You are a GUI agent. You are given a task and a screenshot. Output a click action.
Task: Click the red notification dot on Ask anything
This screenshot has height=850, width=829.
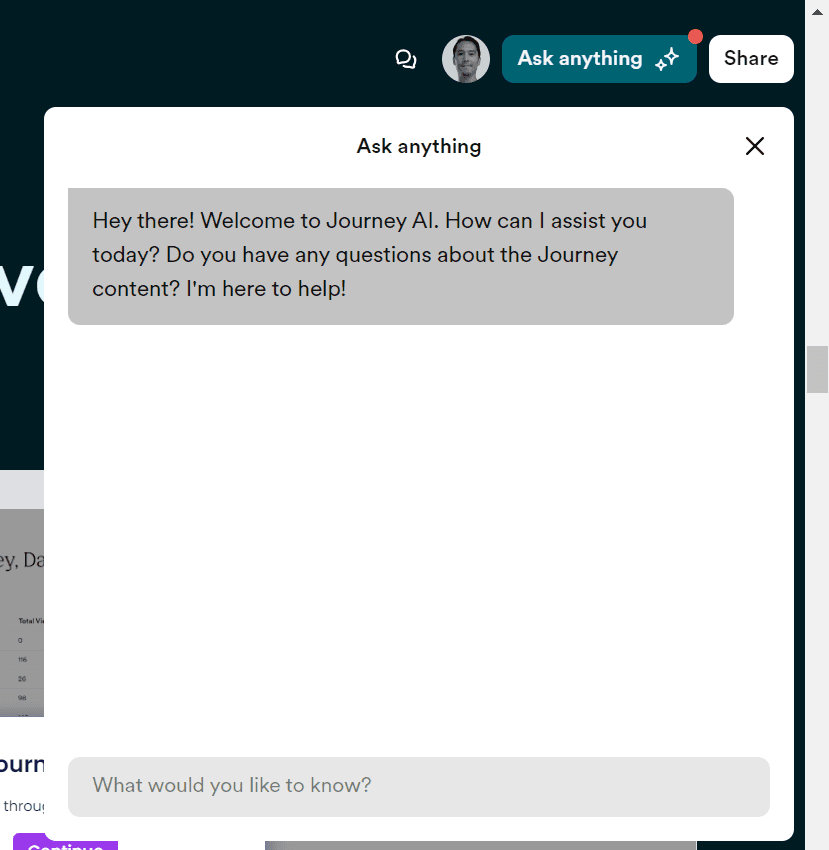point(694,36)
